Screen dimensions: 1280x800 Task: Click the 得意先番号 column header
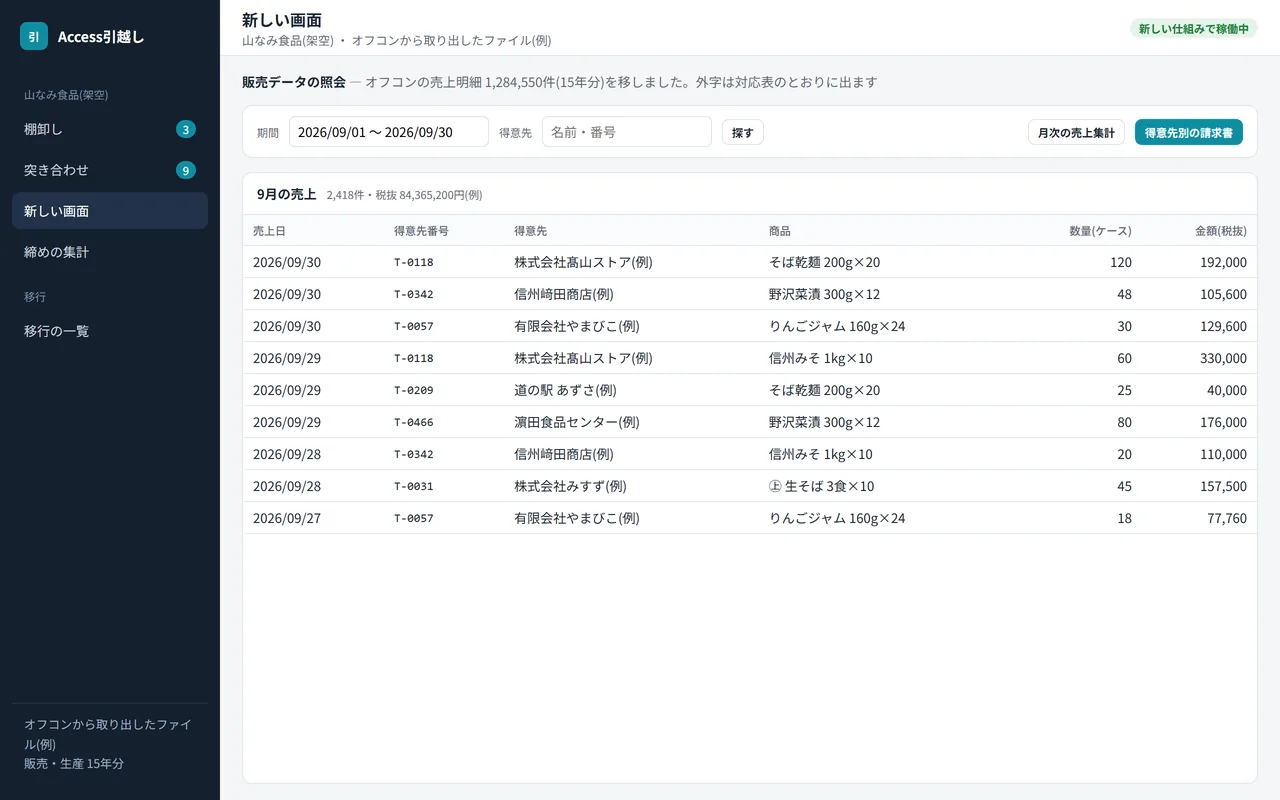click(421, 231)
